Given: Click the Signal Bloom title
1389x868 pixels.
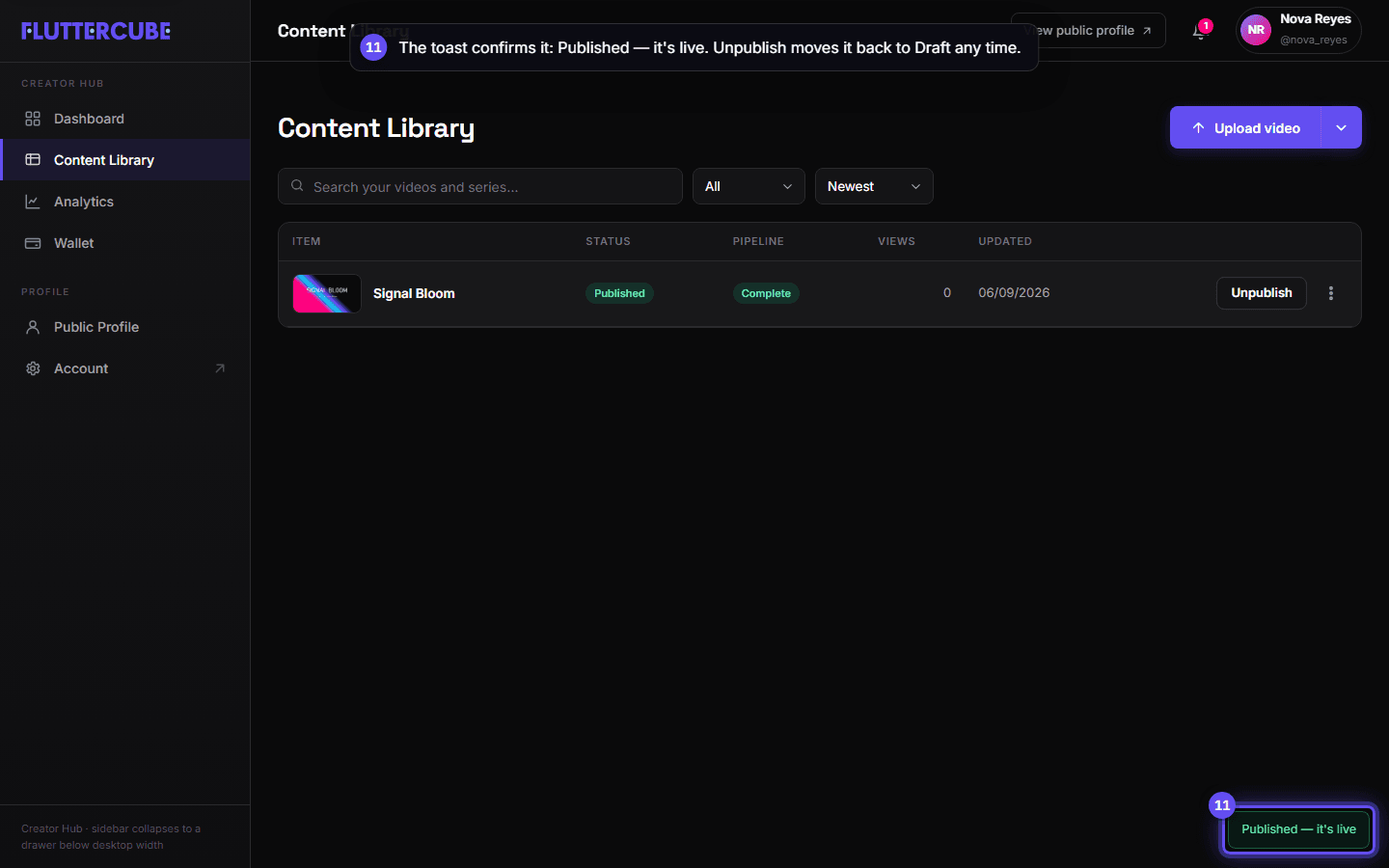Looking at the screenshot, I should [414, 293].
